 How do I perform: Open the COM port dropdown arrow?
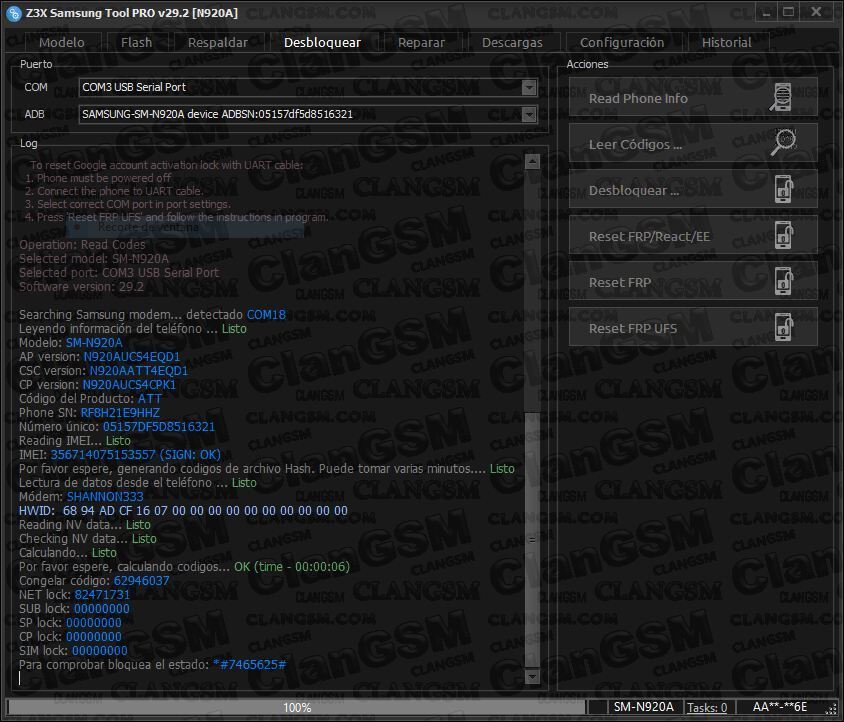pos(529,87)
